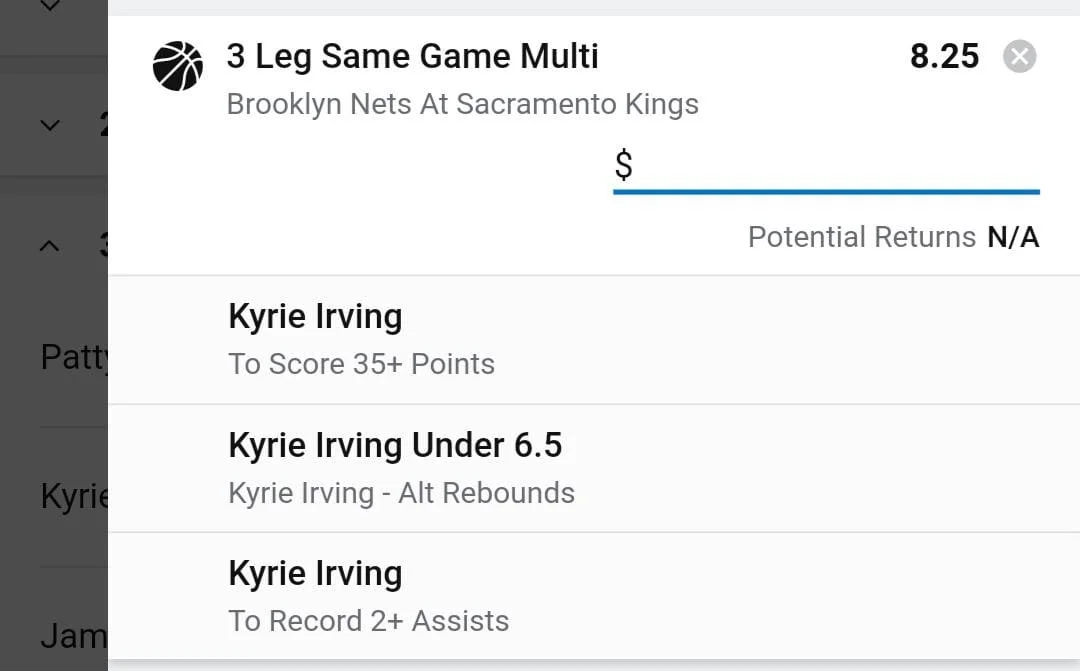Viewport: 1080px width, 671px height.
Task: Select the To Record 2+ Assists leg
Action: pyautogui.click(x=594, y=597)
